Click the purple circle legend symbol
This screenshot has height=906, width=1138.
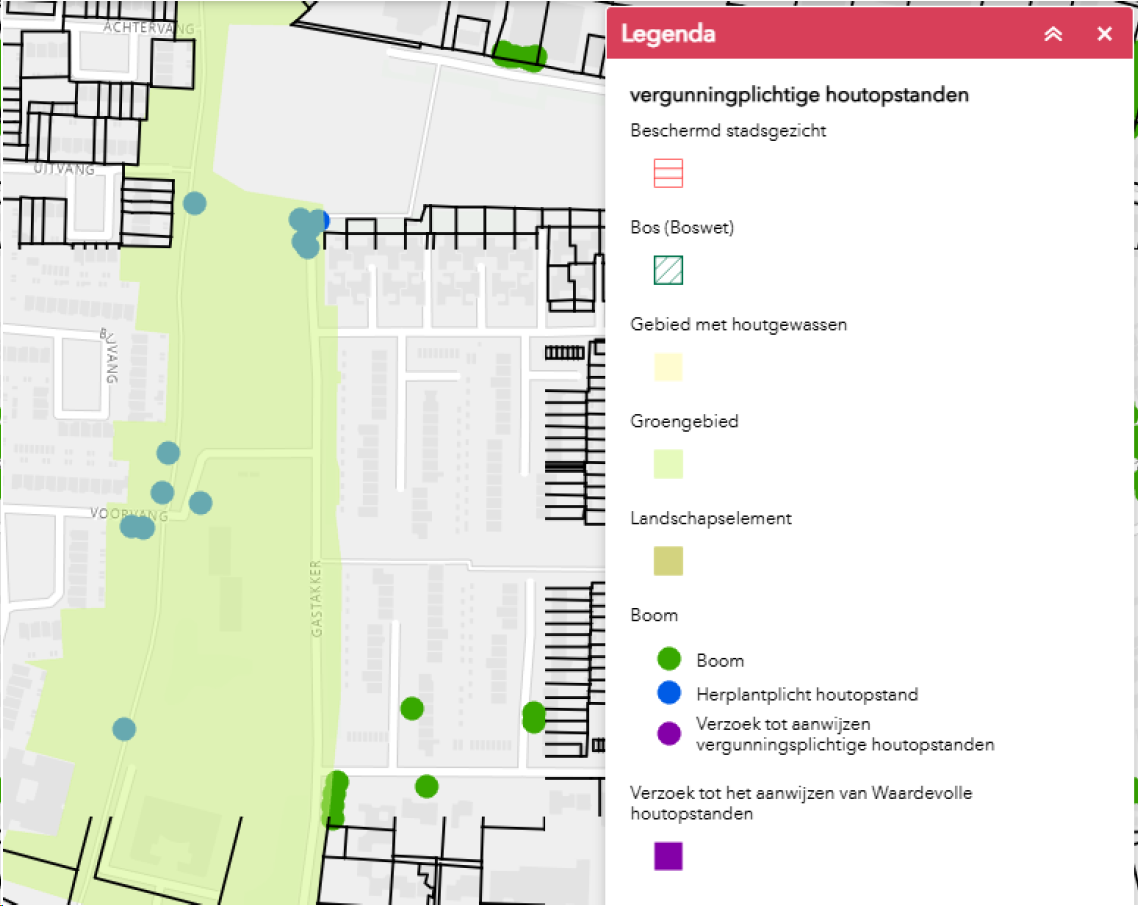click(x=668, y=733)
